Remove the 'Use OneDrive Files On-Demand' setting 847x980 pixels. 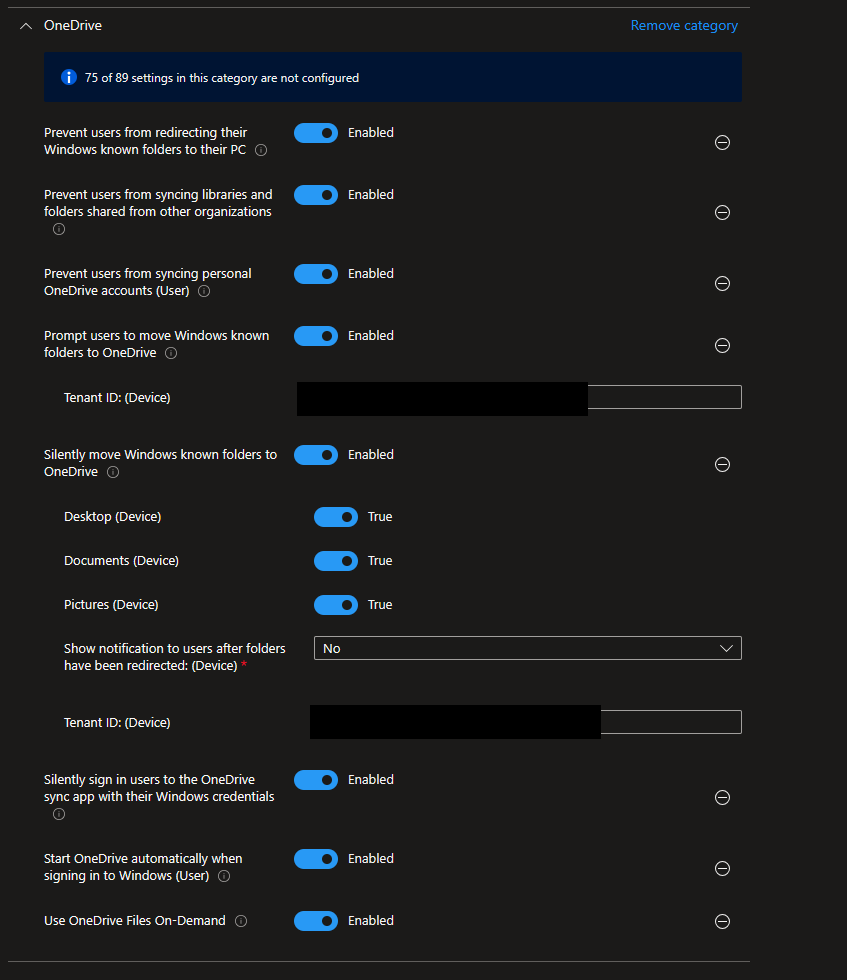coord(722,921)
